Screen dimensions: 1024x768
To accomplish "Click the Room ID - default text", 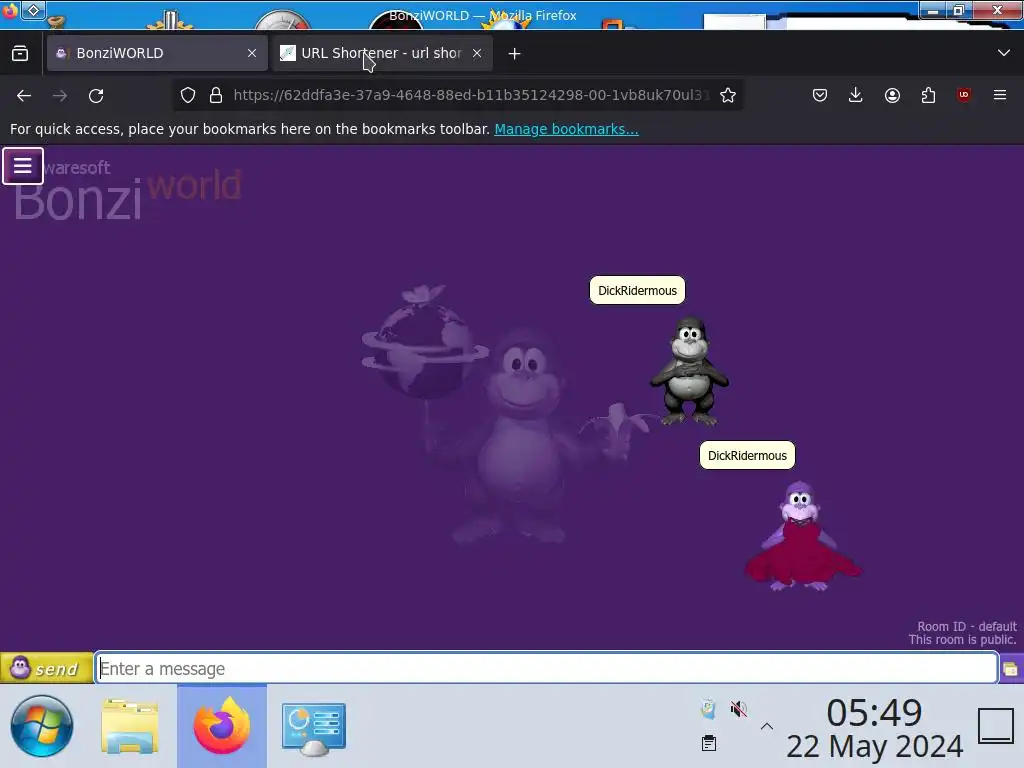I will coord(967,626).
